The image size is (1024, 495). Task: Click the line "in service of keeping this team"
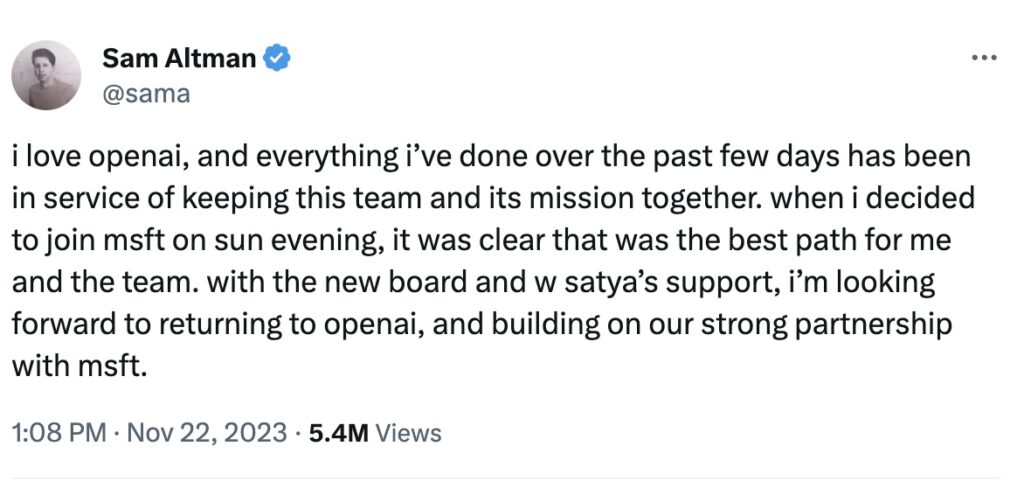[x=492, y=200]
